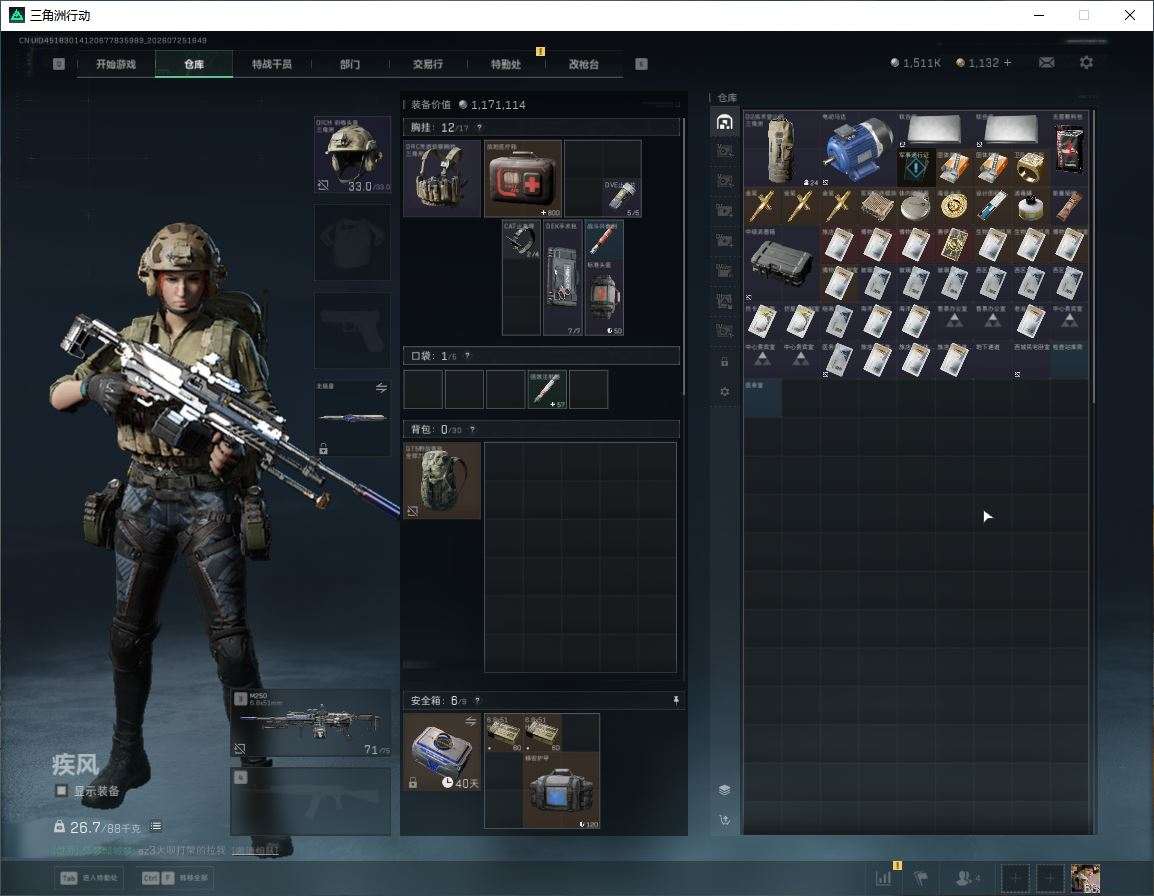The height and width of the screenshot is (896, 1154).
Task: Open the statistics chart icon at bottom
Action: (883, 877)
